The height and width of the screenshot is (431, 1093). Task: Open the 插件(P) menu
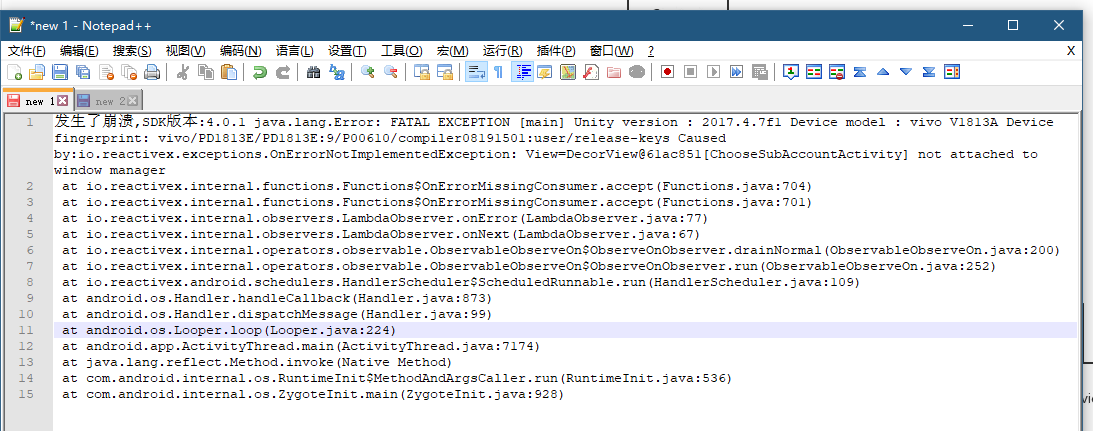[556, 51]
